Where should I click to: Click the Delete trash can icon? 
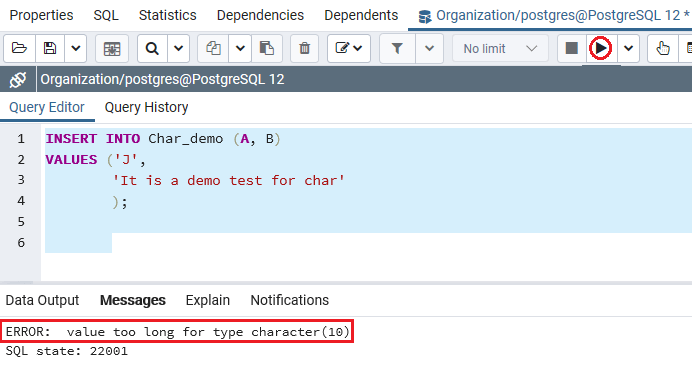click(x=305, y=48)
